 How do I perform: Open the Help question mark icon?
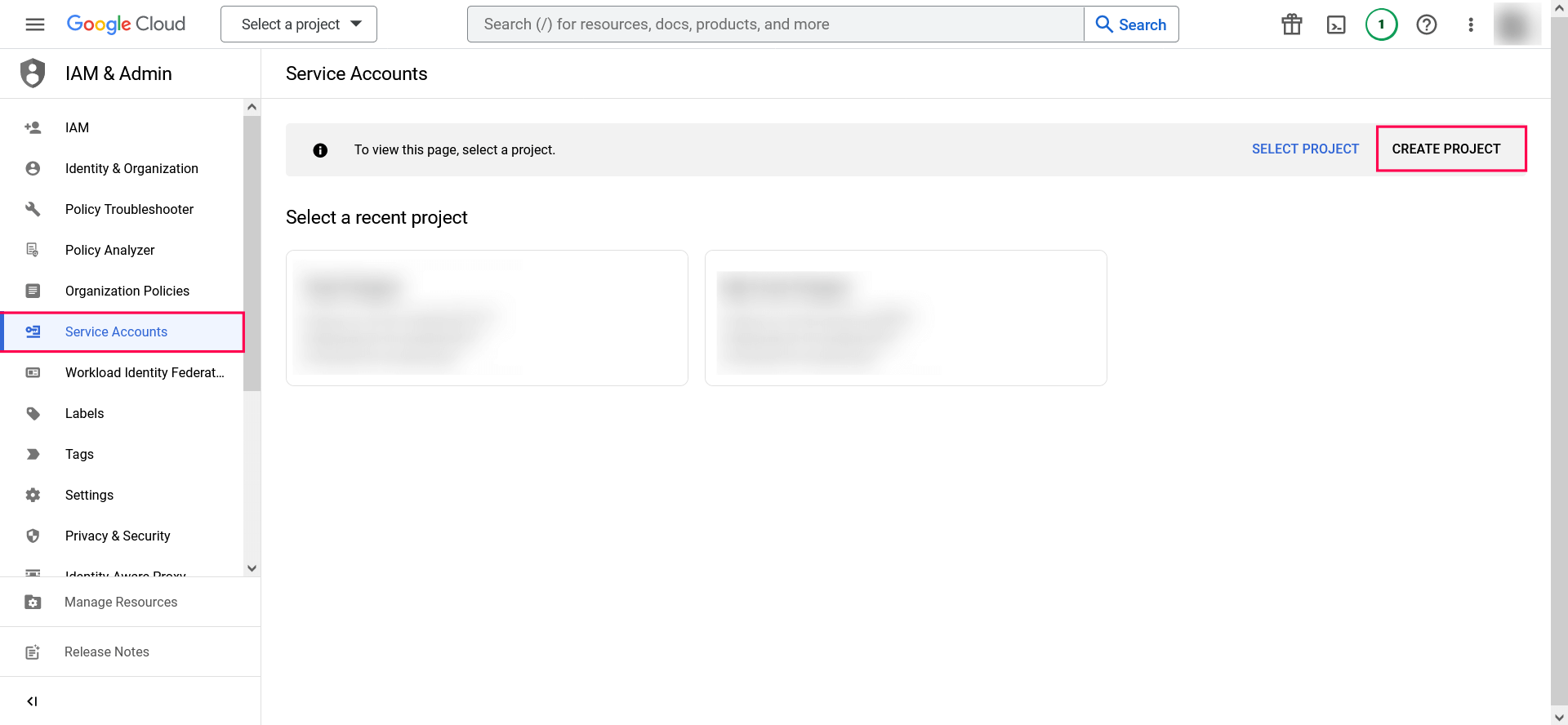[1427, 24]
